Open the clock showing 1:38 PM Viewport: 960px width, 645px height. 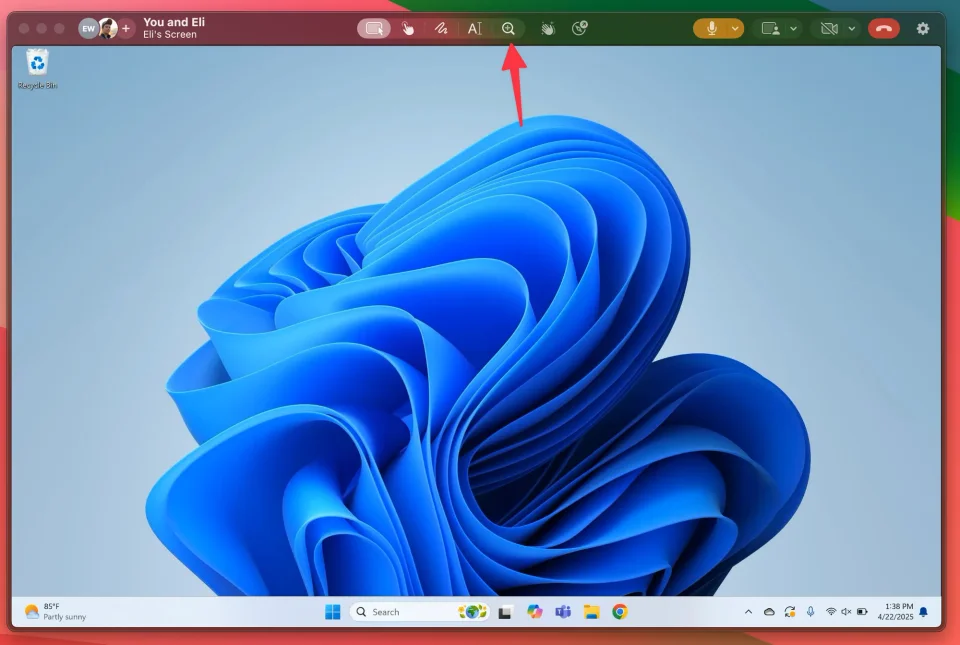(x=895, y=611)
